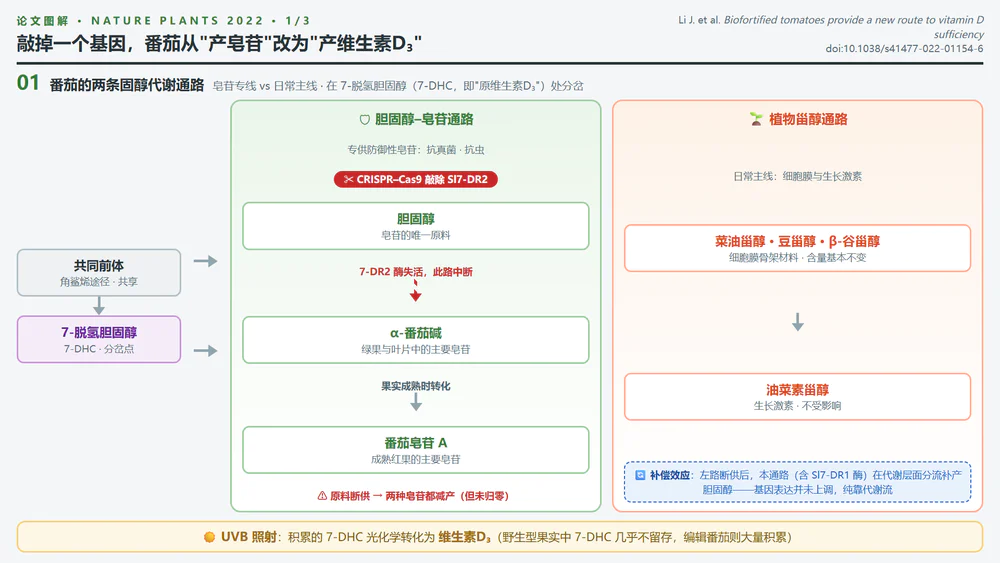Click the 皂苷的唯一原料 subtitle
This screenshot has height=563, width=1000.
click(416, 235)
